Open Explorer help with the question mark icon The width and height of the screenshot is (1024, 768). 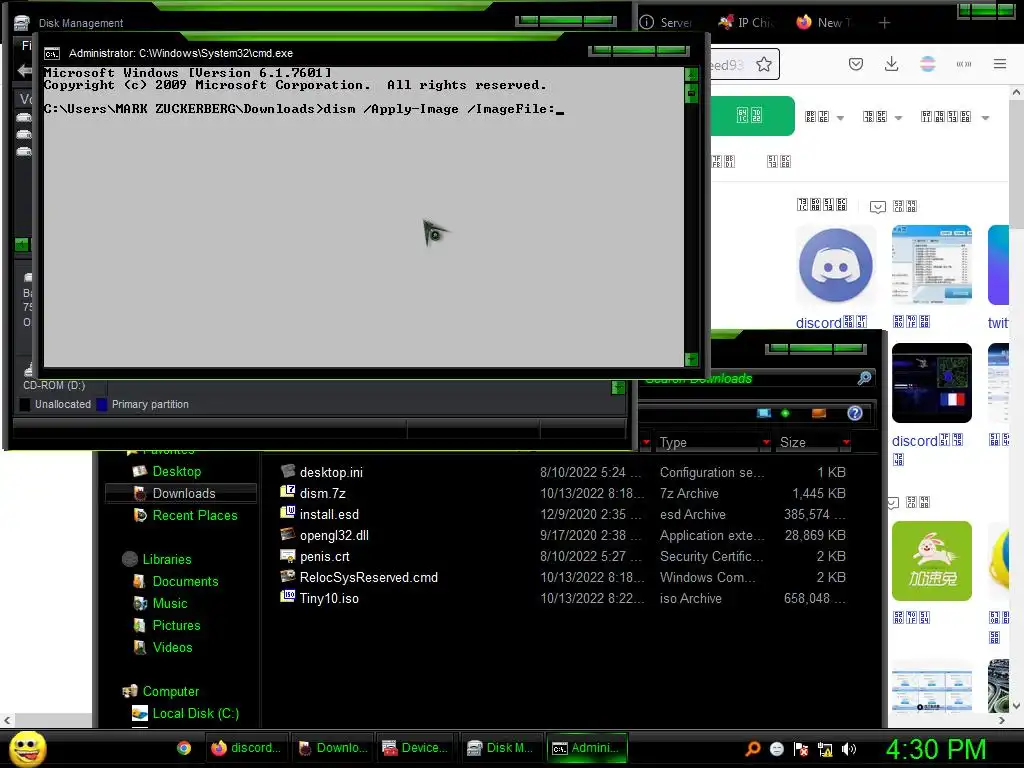[855, 413]
